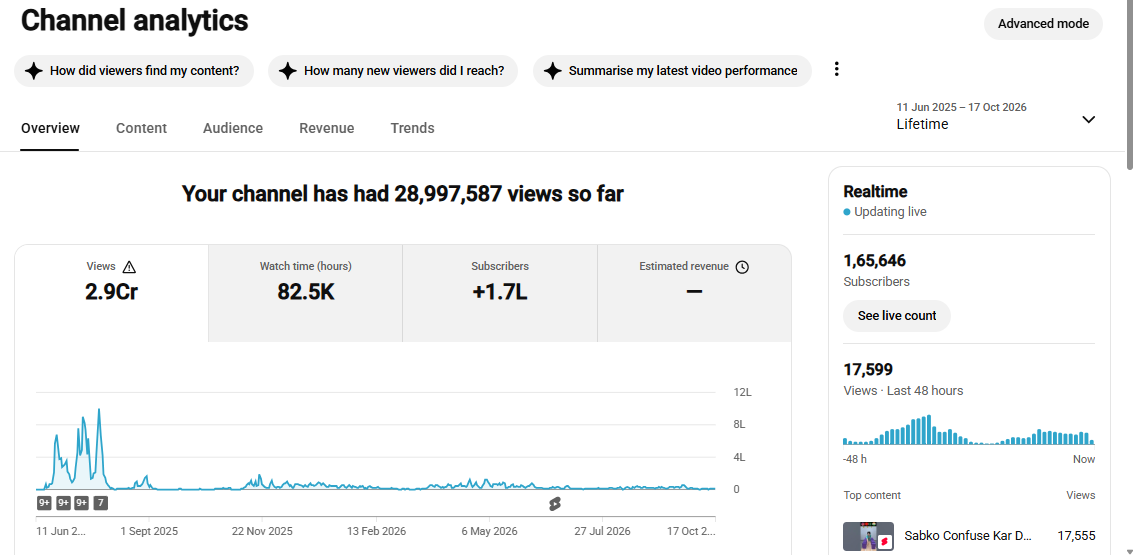The width and height of the screenshot is (1134, 555).
Task: Click the clock icon next to Estimated revenue
Action: (x=742, y=267)
